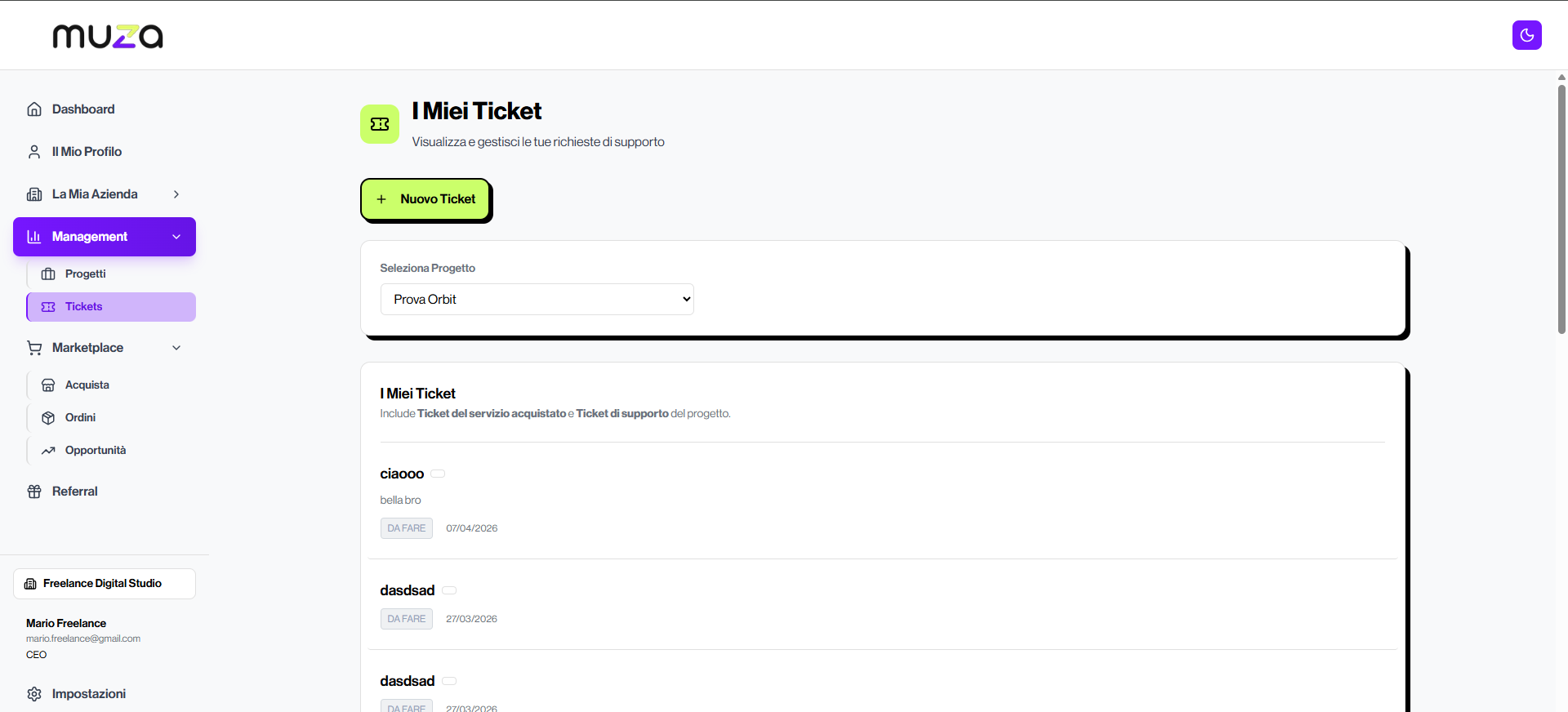The image size is (1568, 712).
Task: Click the La Mia Azienda building icon
Action: pyautogui.click(x=34, y=194)
